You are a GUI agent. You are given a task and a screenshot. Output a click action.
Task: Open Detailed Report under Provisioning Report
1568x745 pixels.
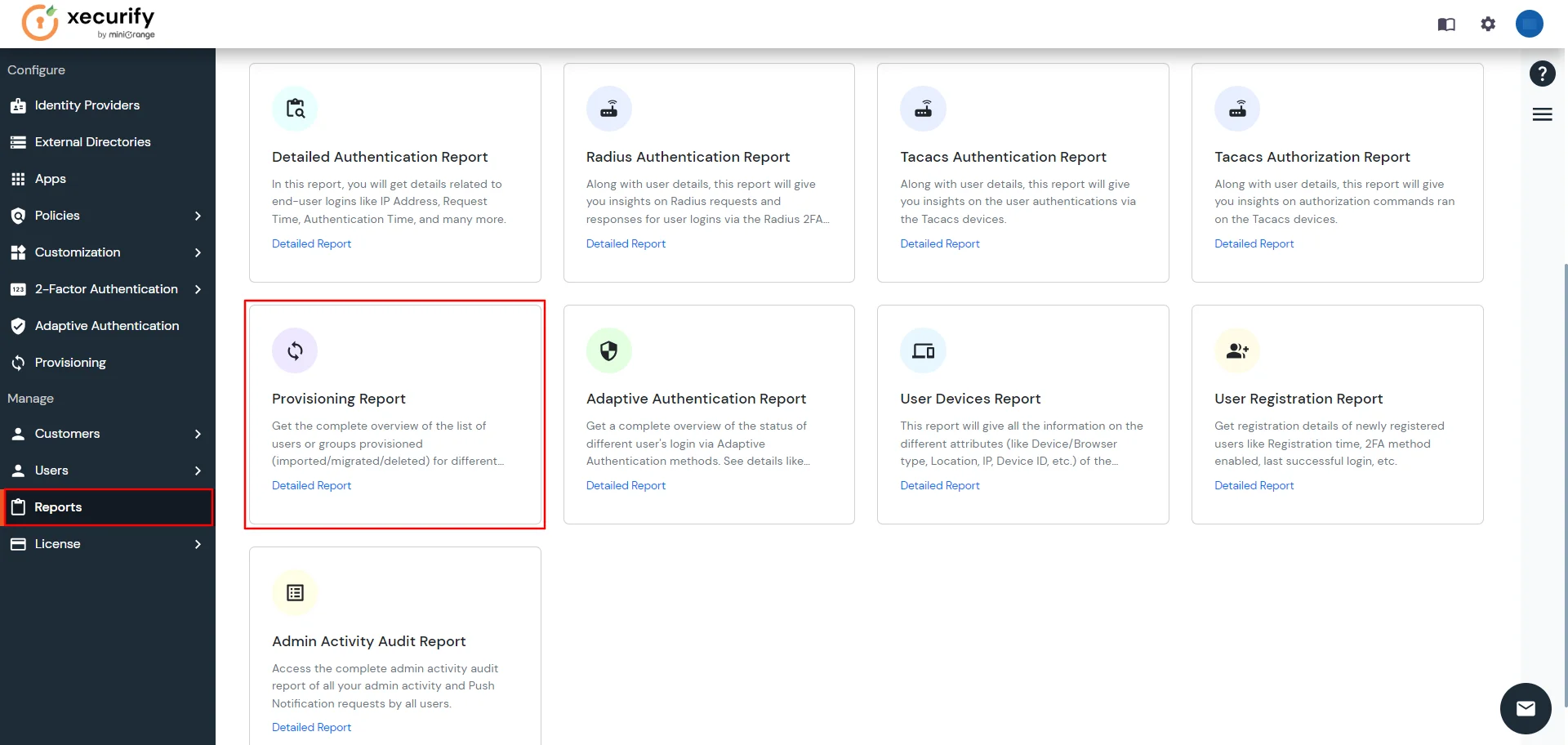(x=311, y=485)
